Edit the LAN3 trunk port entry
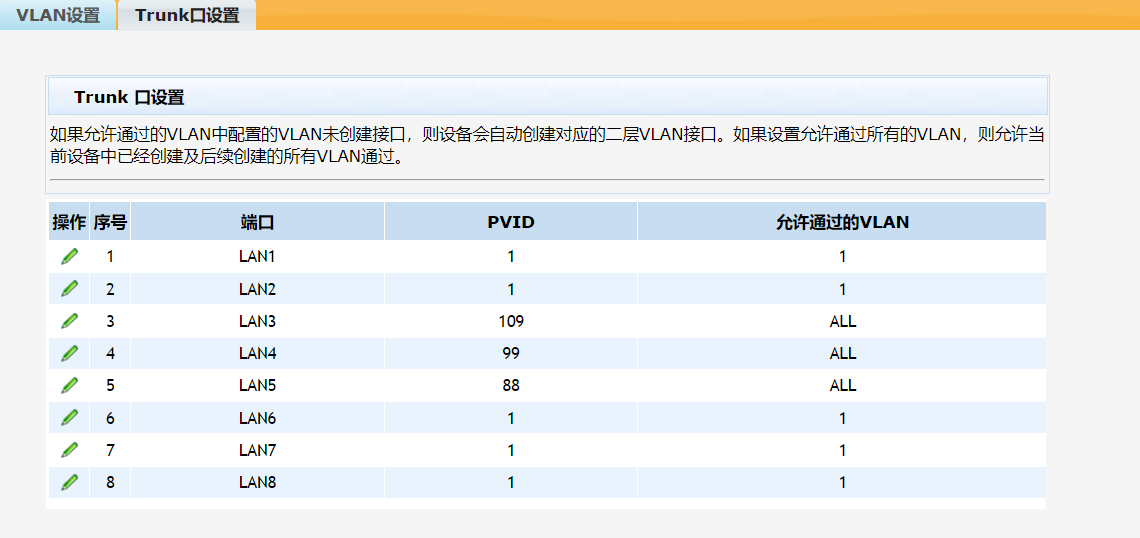This screenshot has width=1140, height=538. [x=69, y=321]
